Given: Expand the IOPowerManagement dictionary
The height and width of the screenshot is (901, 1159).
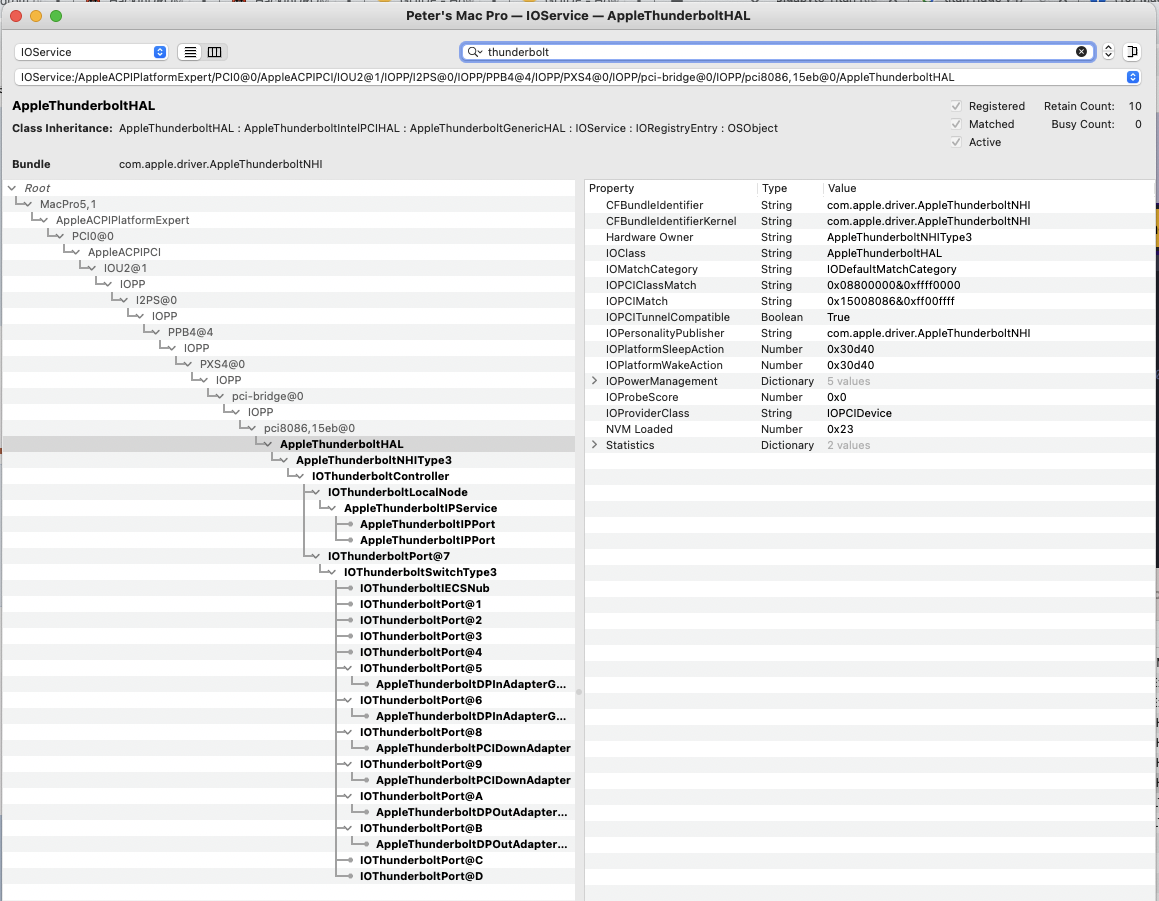Looking at the screenshot, I should point(594,381).
